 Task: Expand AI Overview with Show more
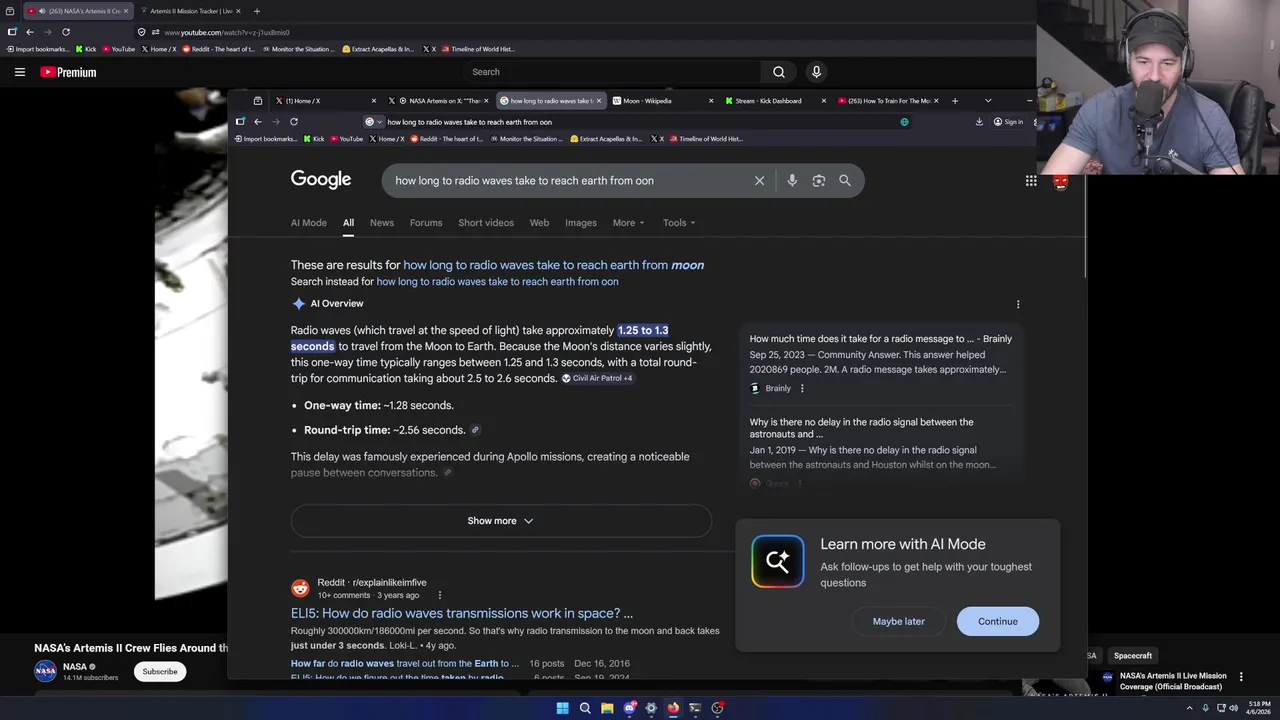click(x=501, y=521)
